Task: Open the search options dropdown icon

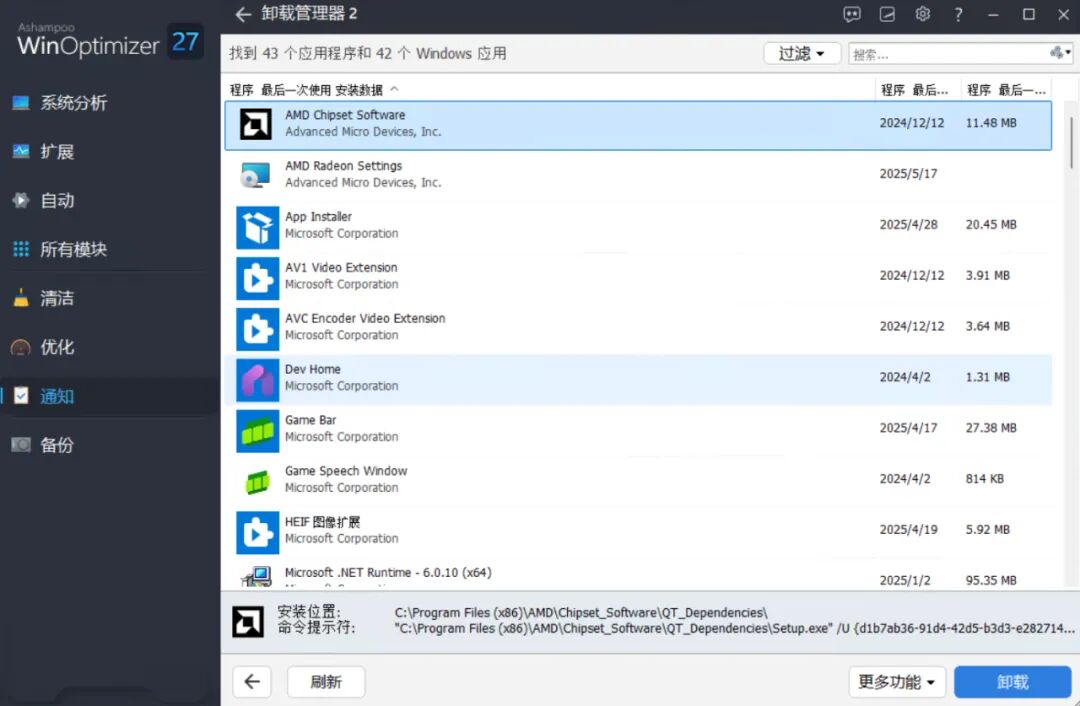Action: click(x=1059, y=53)
